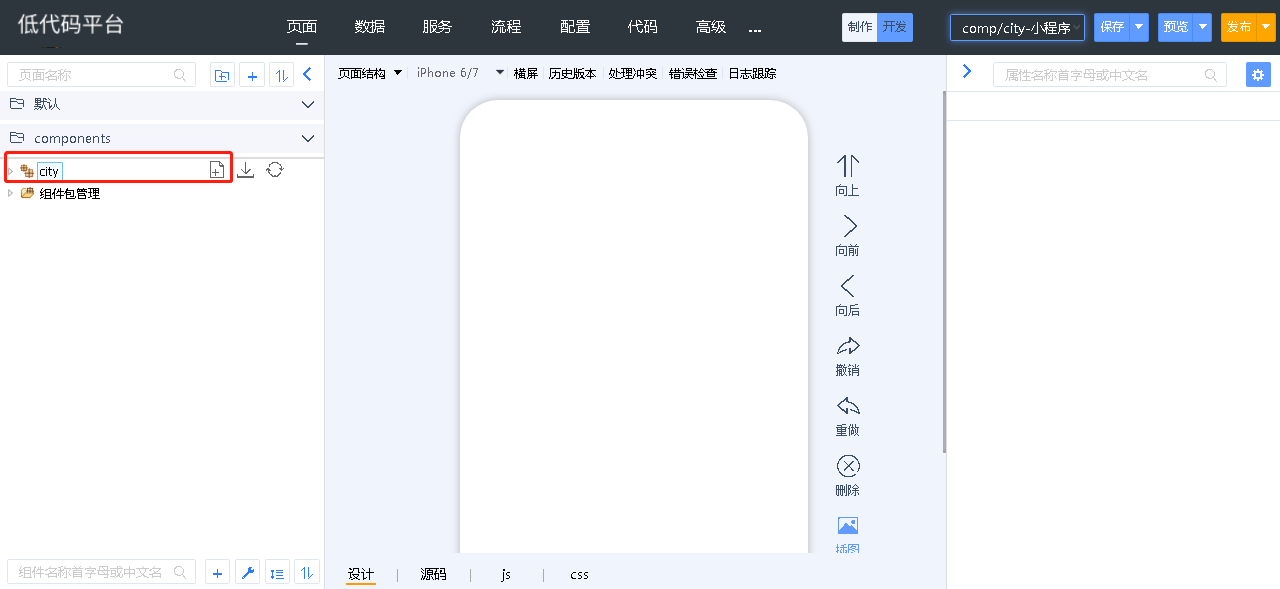This screenshot has height=589, width=1280.
Task: Switch to the 源码 tab
Action: coord(433,574)
